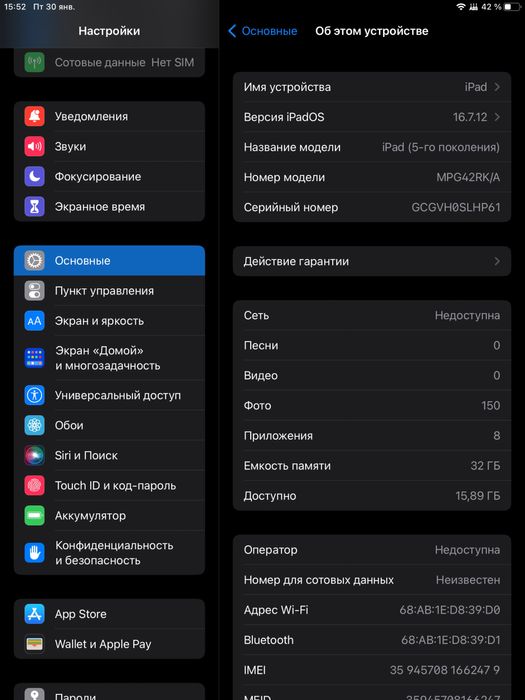The height and width of the screenshot is (700, 525).
Task: Tap back chevron next to Основные
Action: click(232, 31)
